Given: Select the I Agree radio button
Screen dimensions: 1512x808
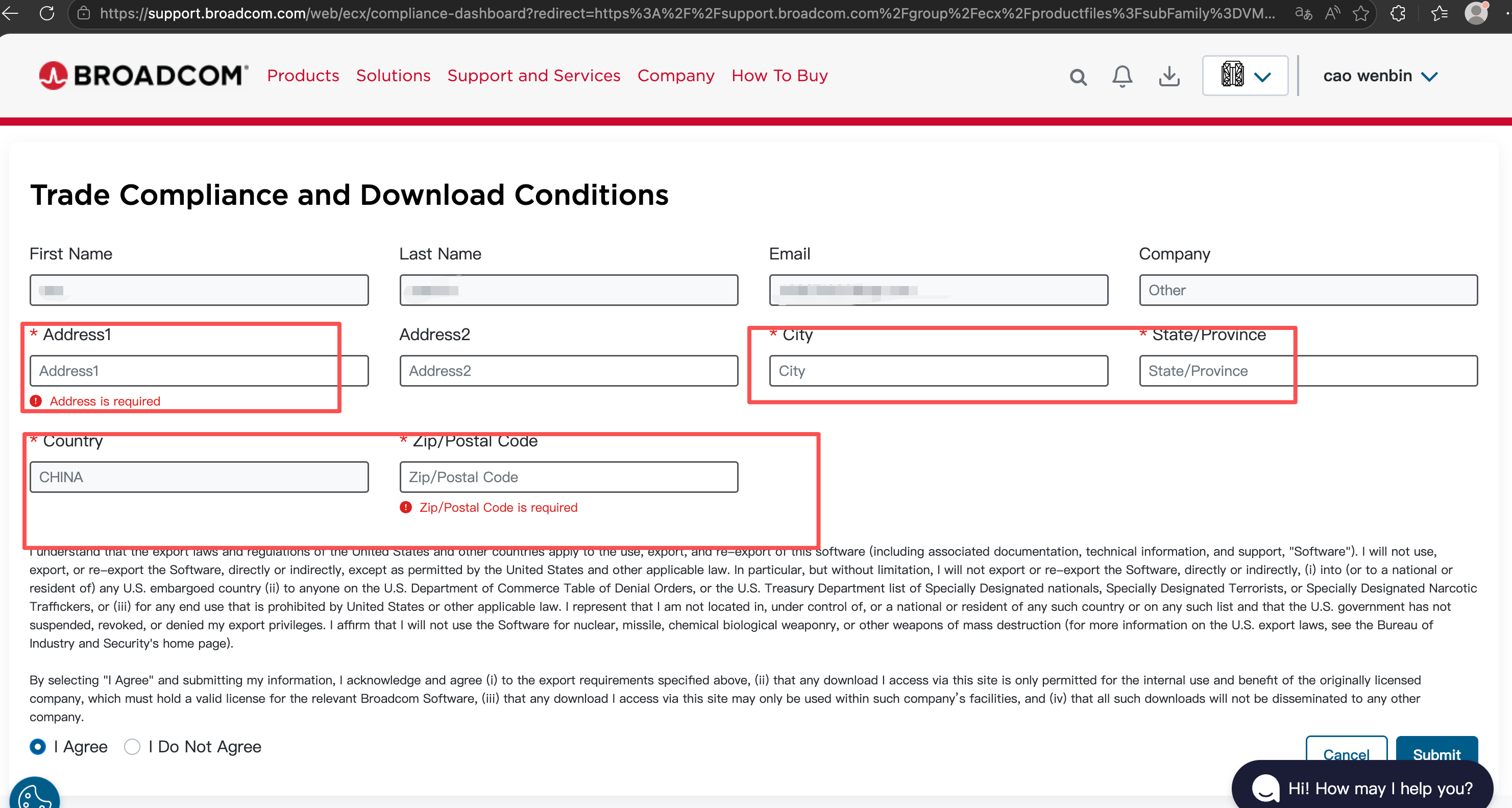Looking at the screenshot, I should coord(38,746).
